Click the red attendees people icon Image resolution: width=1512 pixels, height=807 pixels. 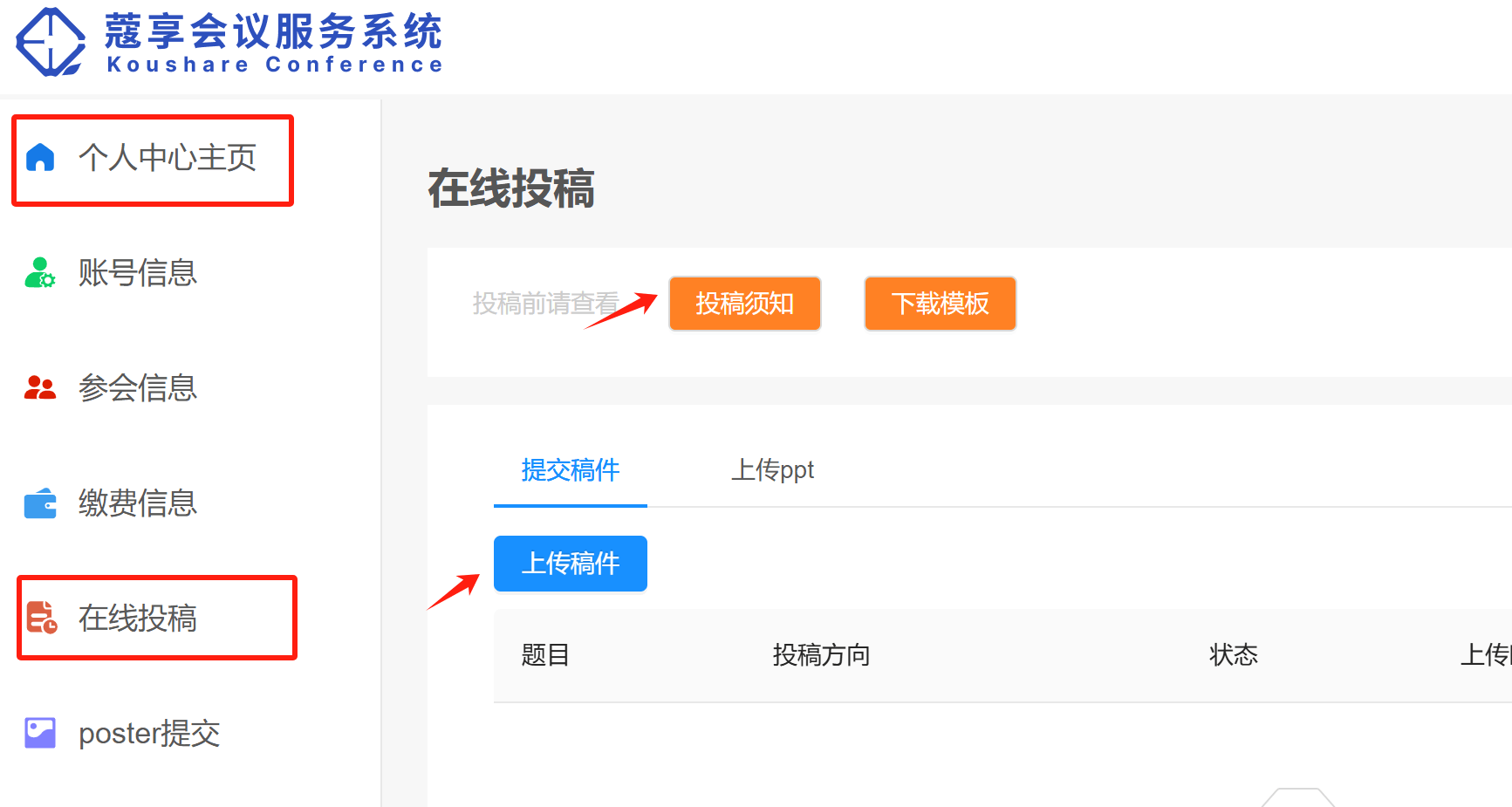[40, 388]
